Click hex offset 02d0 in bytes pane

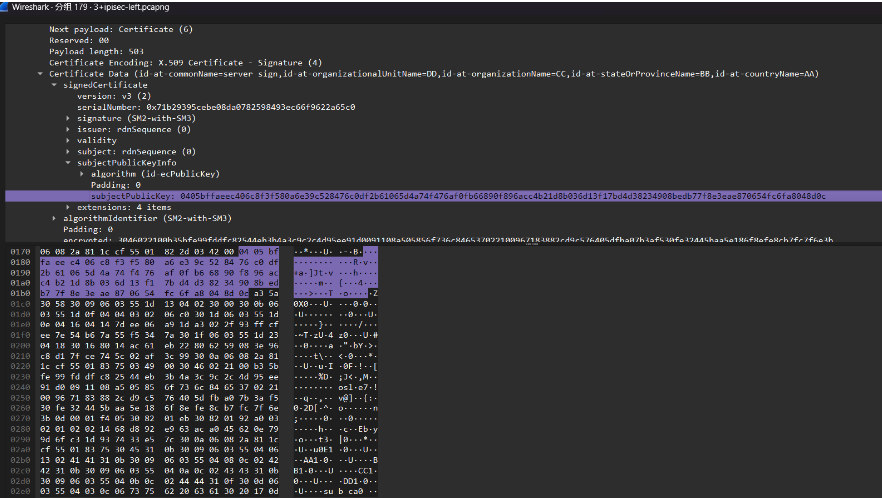[x=21, y=481]
